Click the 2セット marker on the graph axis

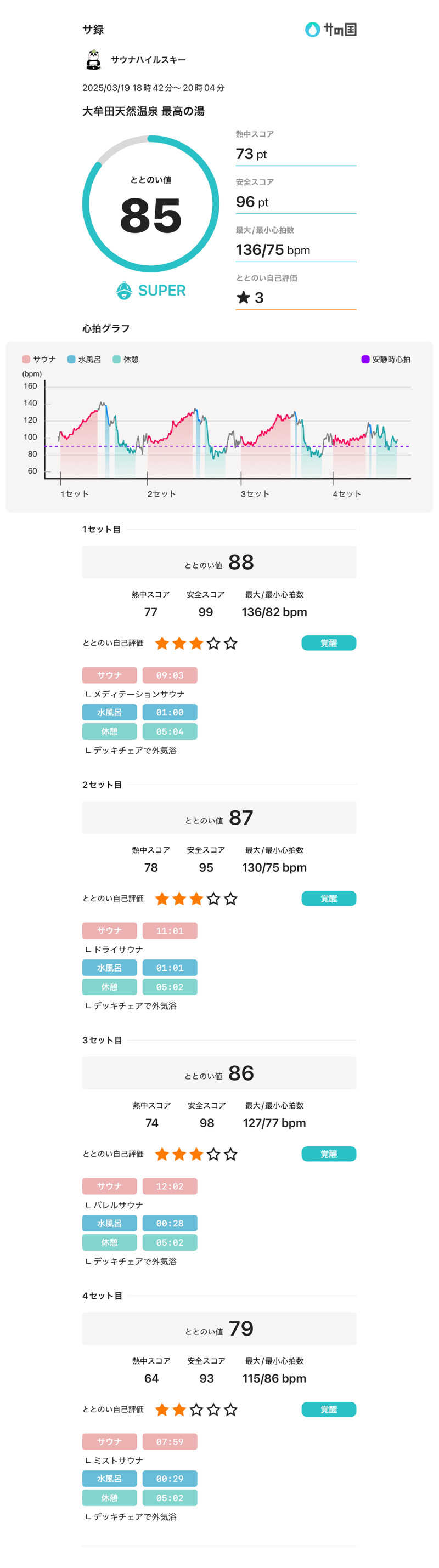(161, 493)
